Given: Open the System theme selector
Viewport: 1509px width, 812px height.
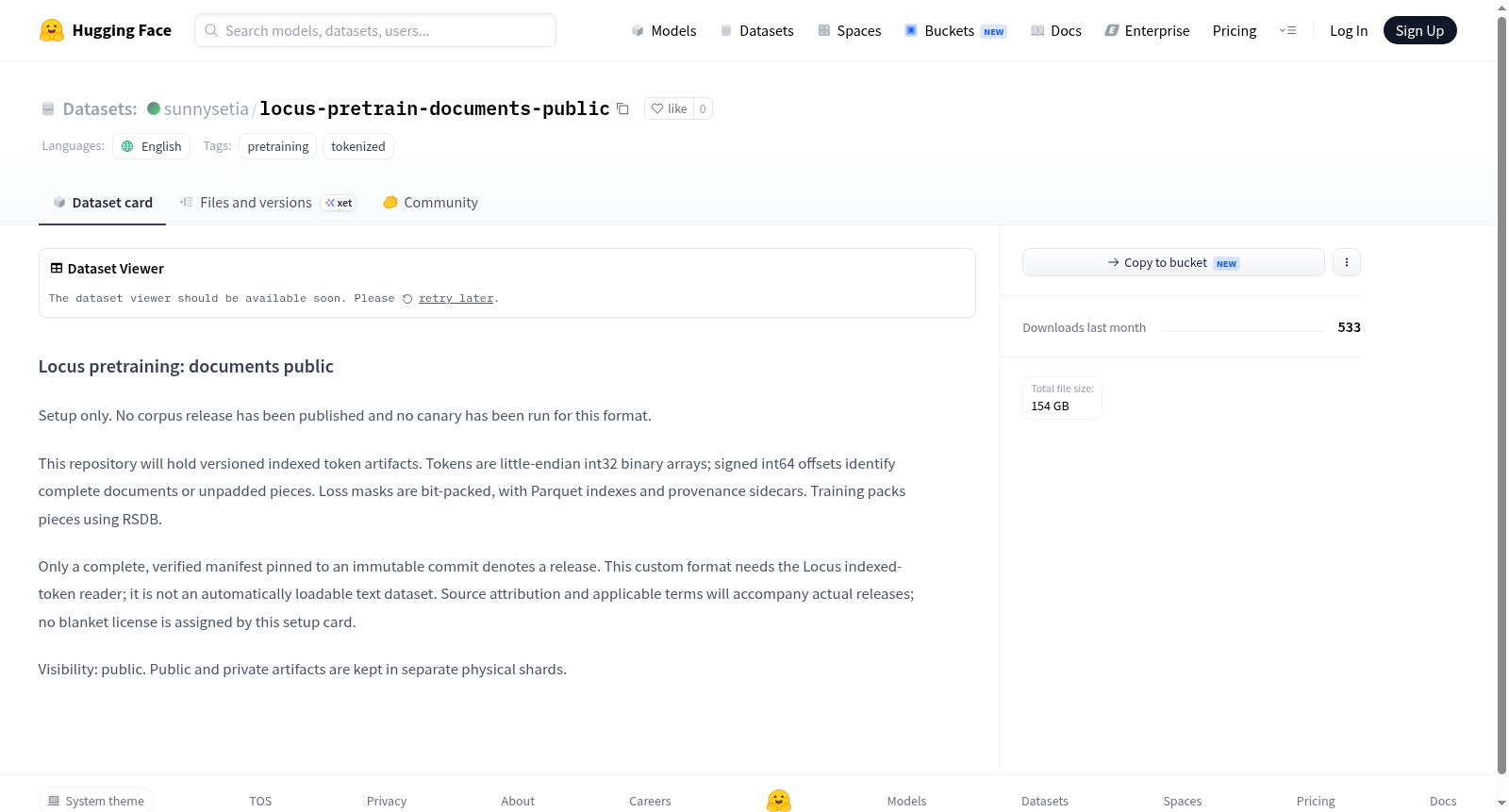Looking at the screenshot, I should point(96,801).
